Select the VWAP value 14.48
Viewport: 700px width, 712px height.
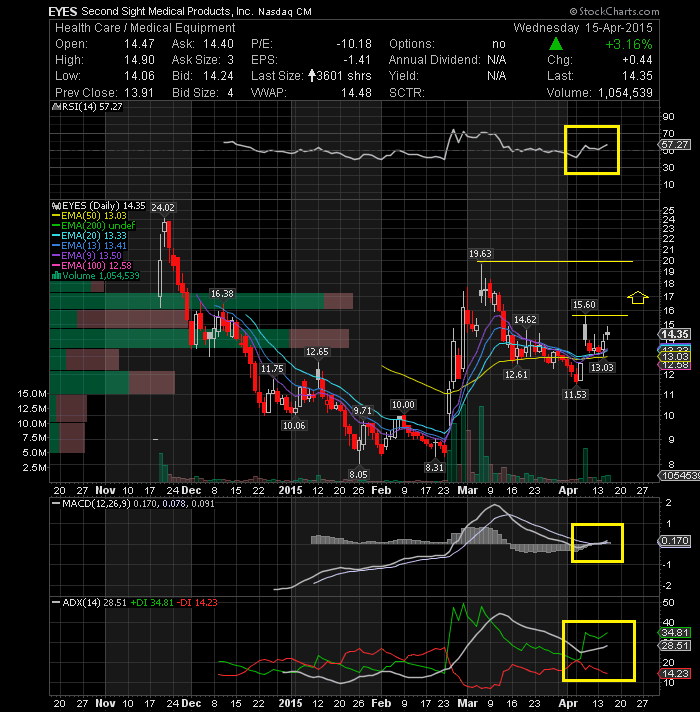tap(356, 93)
